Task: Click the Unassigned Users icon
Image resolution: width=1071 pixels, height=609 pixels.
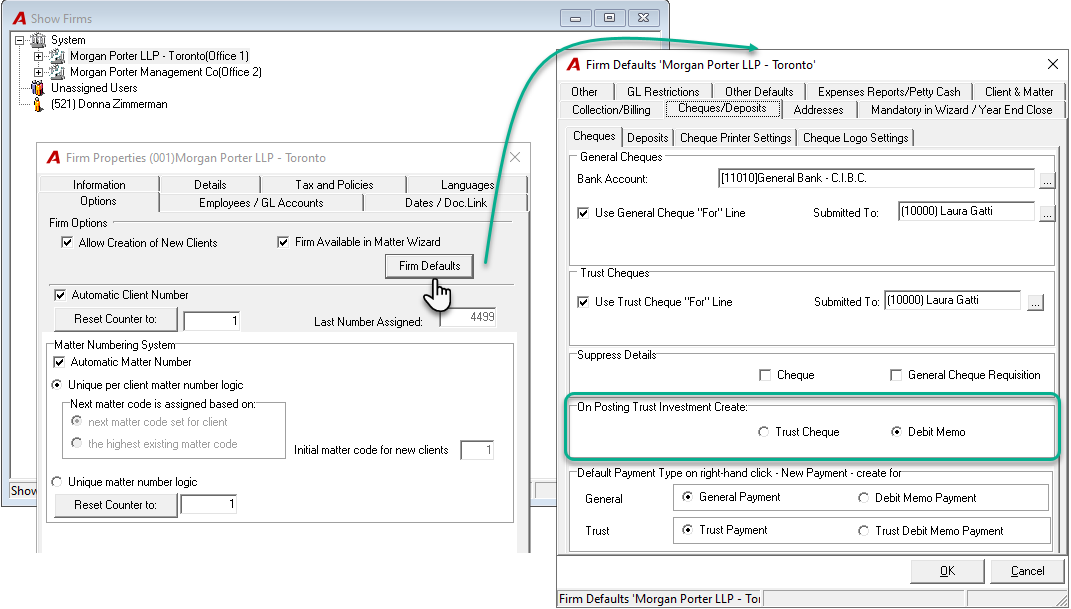Action: (x=38, y=88)
